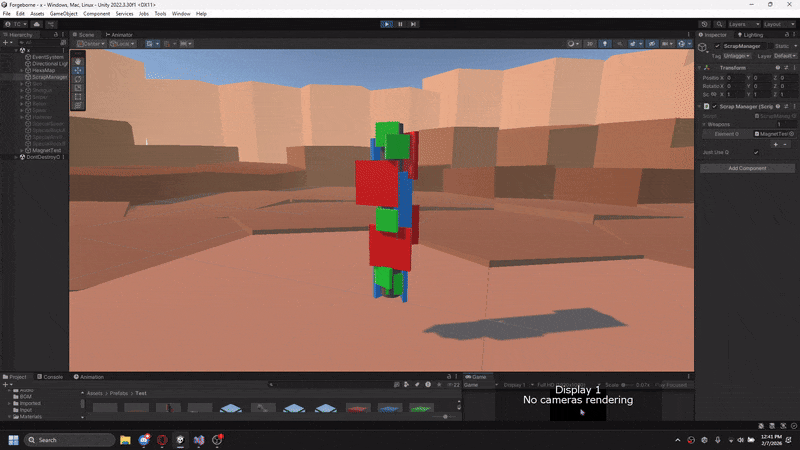This screenshot has height=450, width=800.
Task: Toggle scene audio mute icon
Action: coord(619,44)
